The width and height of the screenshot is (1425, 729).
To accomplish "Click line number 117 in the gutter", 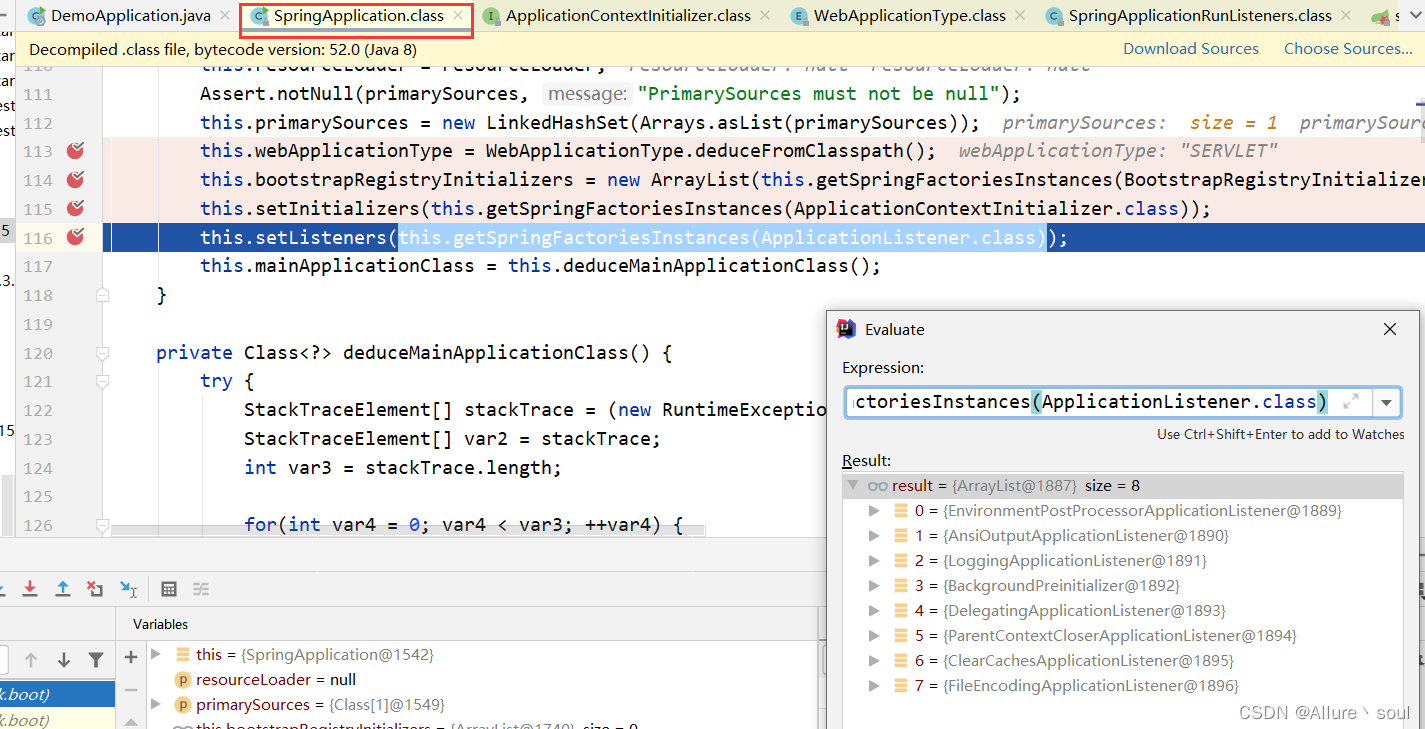I will (37, 266).
